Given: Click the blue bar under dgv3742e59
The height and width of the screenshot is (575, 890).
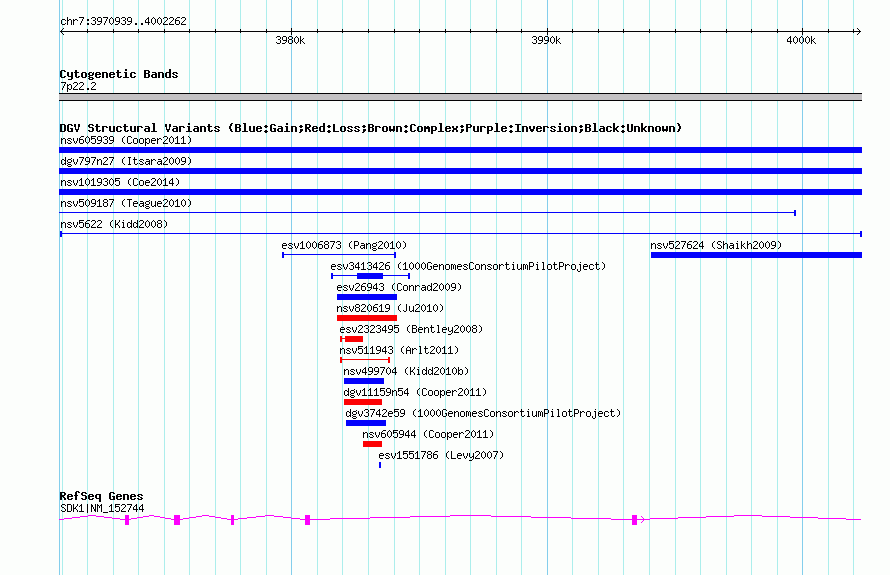Looking at the screenshot, I should click(366, 423).
